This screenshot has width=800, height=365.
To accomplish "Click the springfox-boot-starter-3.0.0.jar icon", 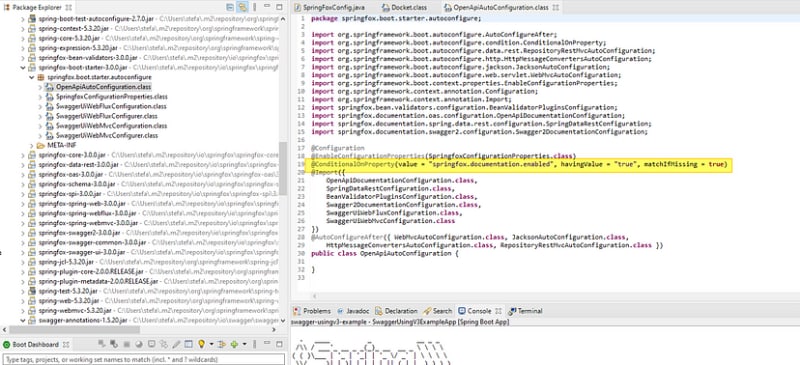I will pos(33,67).
